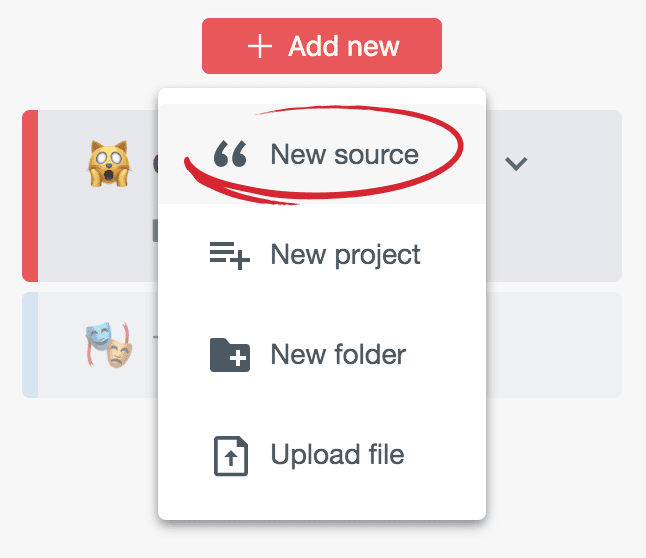Click the light blue stripe on the masks project
Viewport: 646px width, 558px height.
pyautogui.click(x=30, y=345)
